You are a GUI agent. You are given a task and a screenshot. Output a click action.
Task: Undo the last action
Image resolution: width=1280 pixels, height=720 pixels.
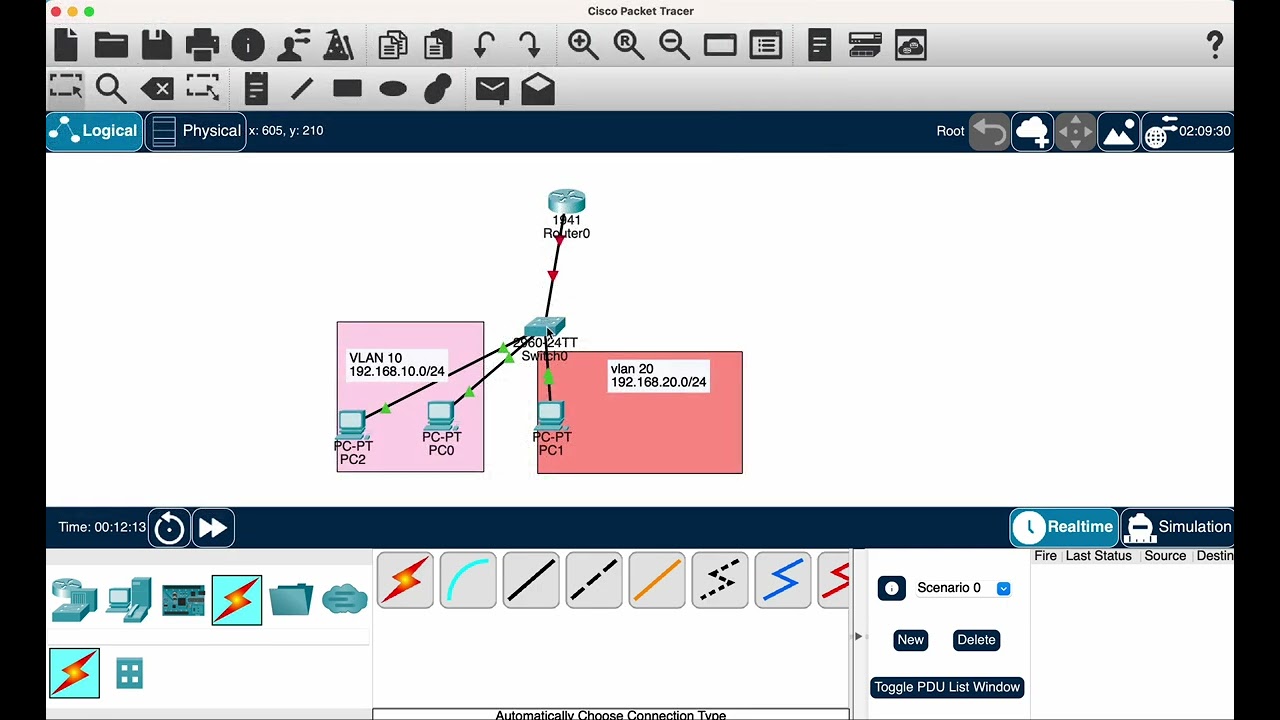pos(485,45)
